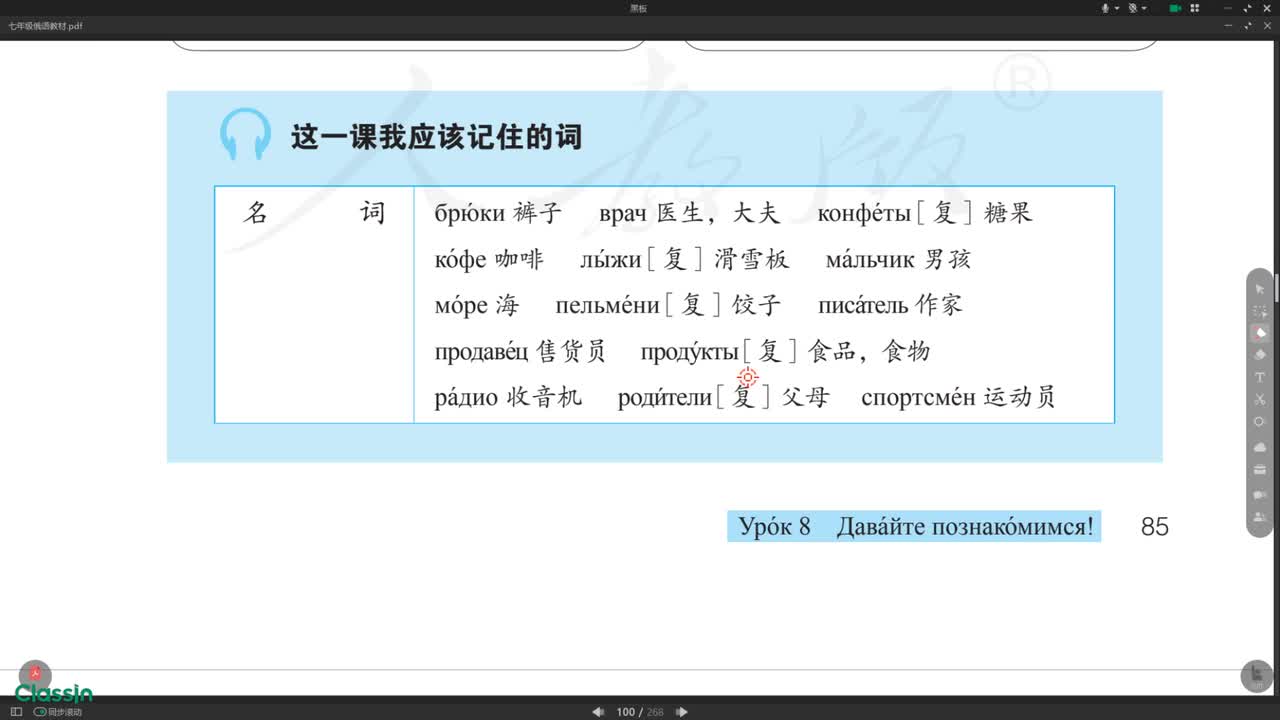Maximize the PDF document panel
This screenshot has width=1280, height=720.
point(1247,26)
